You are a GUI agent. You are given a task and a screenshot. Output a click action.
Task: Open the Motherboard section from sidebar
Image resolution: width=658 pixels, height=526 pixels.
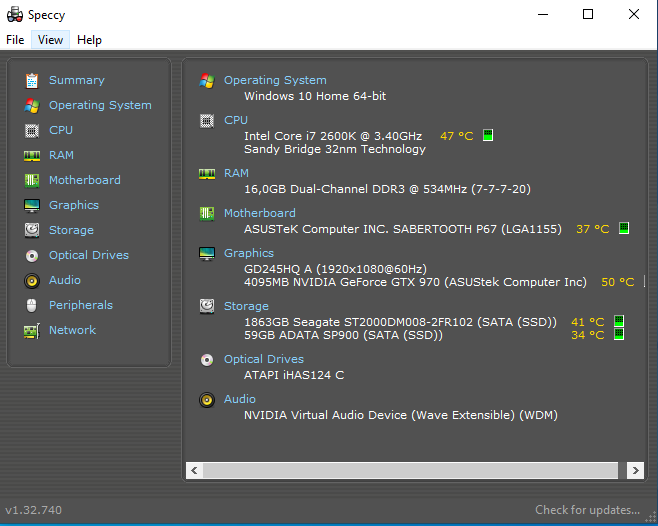point(85,180)
